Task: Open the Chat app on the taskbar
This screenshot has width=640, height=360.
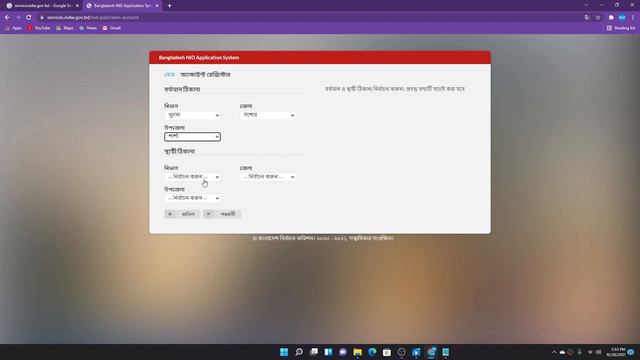Action: point(343,352)
